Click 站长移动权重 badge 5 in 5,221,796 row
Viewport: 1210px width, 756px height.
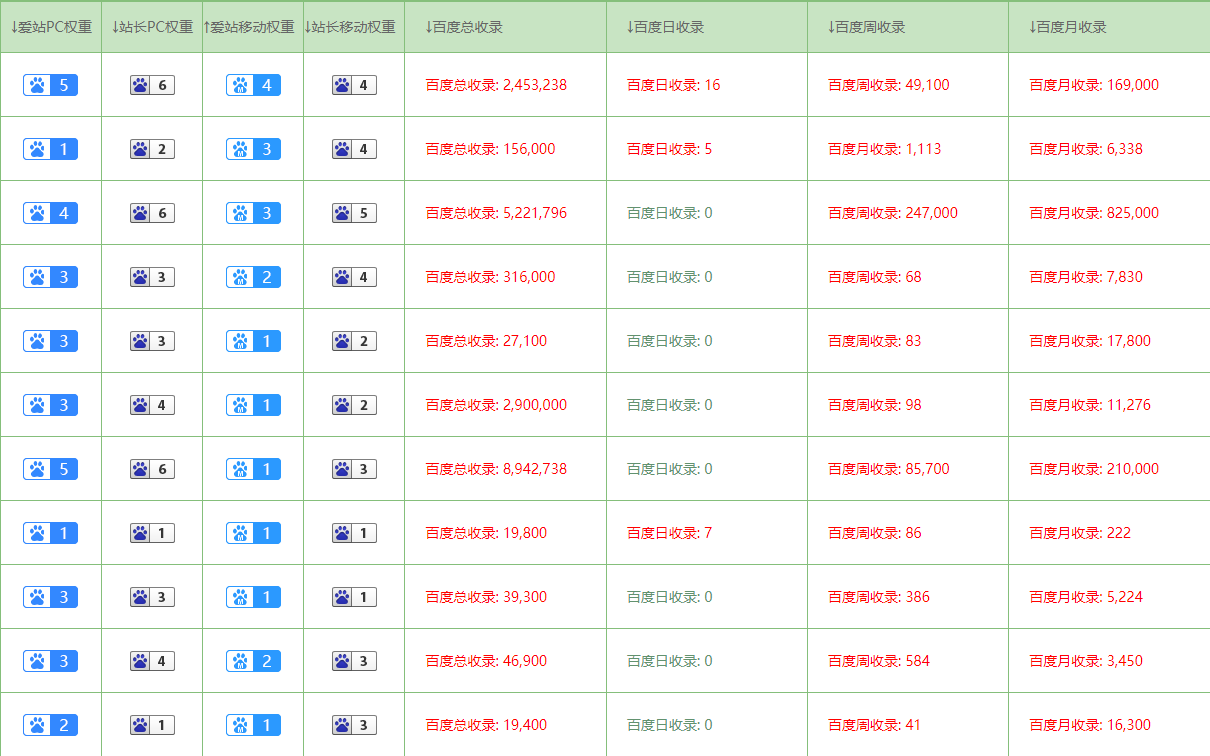tap(354, 213)
